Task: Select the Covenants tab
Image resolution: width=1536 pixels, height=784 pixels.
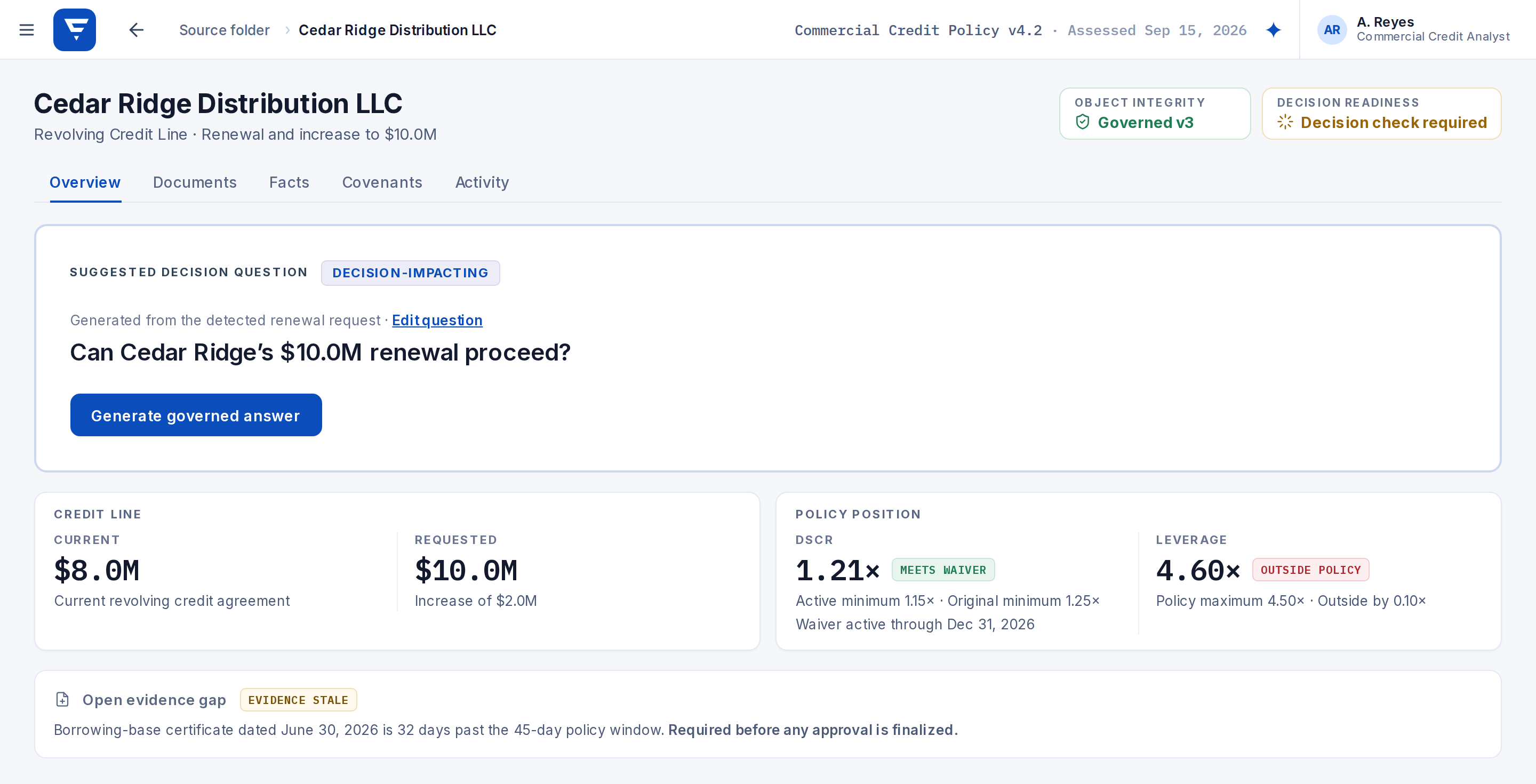Action: click(x=382, y=182)
